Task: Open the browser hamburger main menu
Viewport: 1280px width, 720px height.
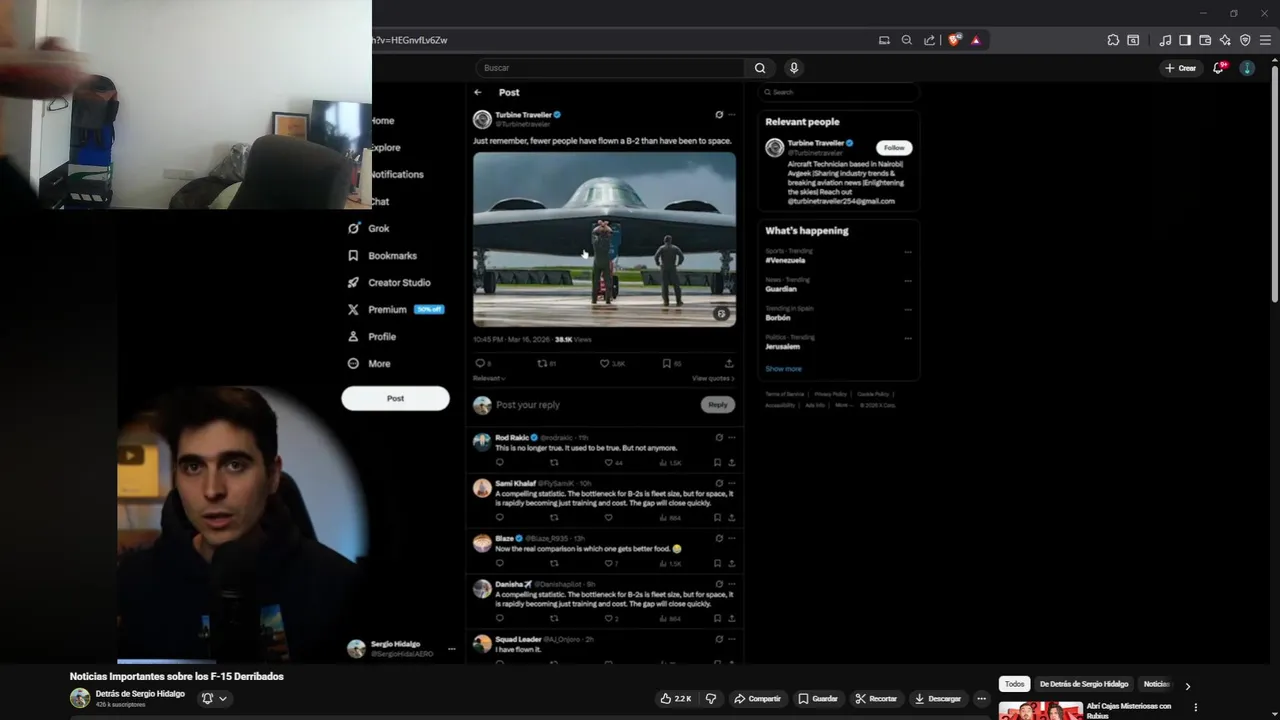Action: click(1265, 40)
